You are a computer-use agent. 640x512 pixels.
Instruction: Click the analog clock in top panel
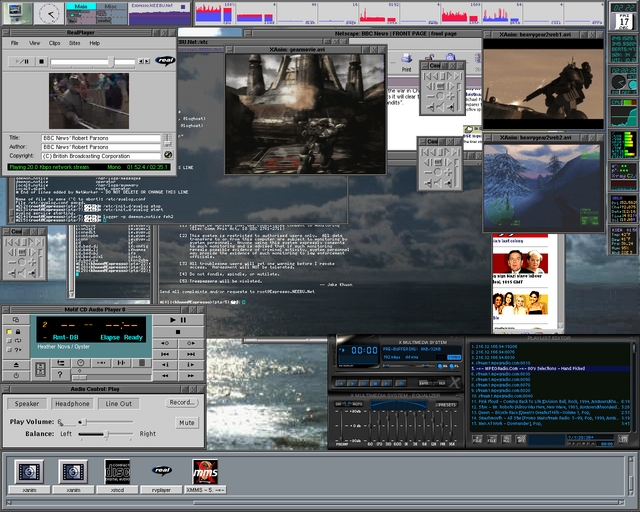[49, 13]
